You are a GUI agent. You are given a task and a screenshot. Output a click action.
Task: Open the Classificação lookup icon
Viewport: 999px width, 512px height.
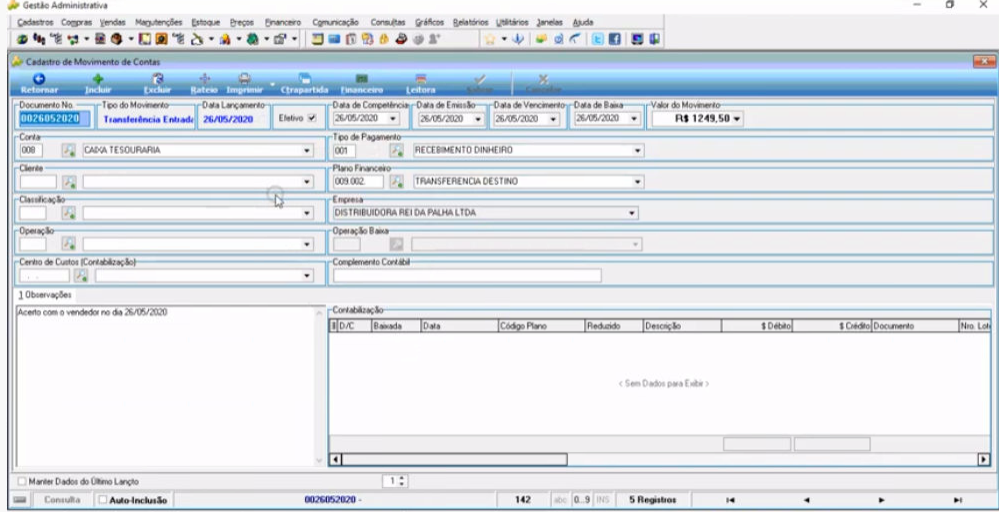pos(68,213)
